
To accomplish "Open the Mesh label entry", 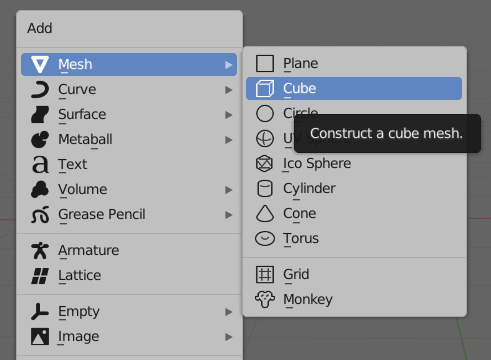I will click(x=75, y=64).
